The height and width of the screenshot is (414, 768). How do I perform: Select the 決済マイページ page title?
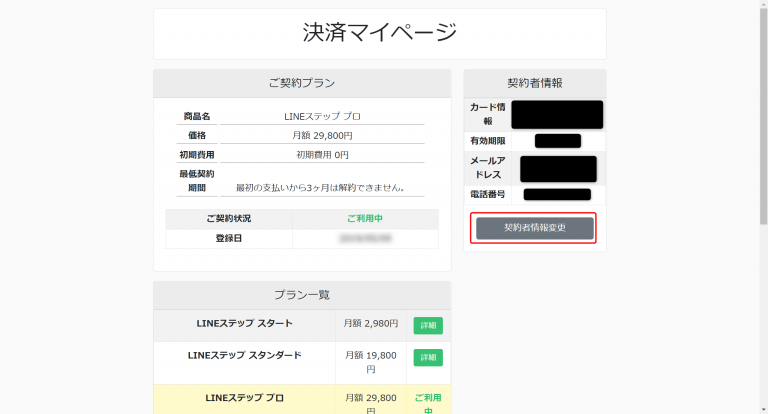coord(380,32)
